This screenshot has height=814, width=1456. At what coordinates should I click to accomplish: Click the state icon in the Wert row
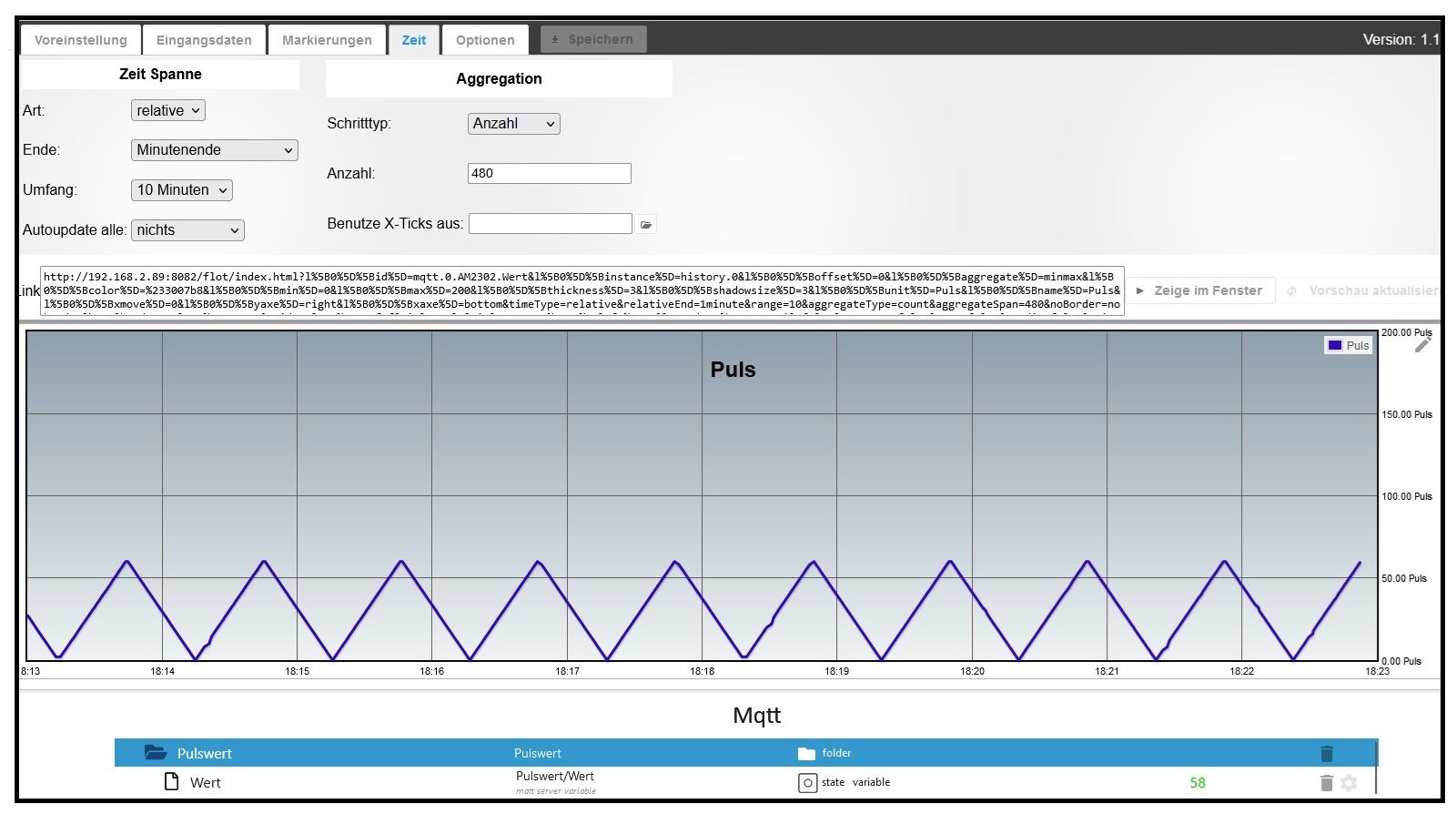tap(807, 783)
